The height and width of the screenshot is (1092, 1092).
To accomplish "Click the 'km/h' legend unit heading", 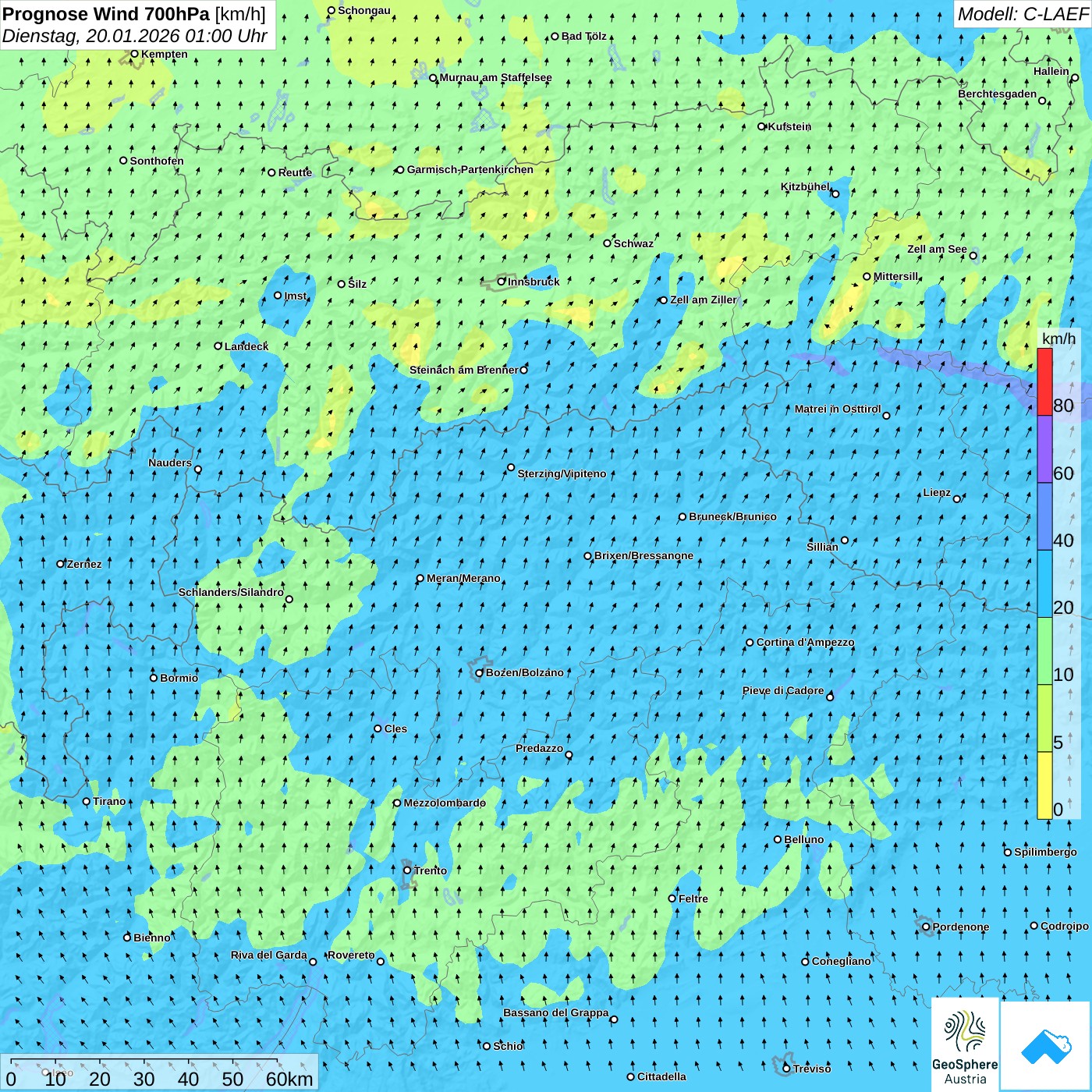I will [1058, 338].
